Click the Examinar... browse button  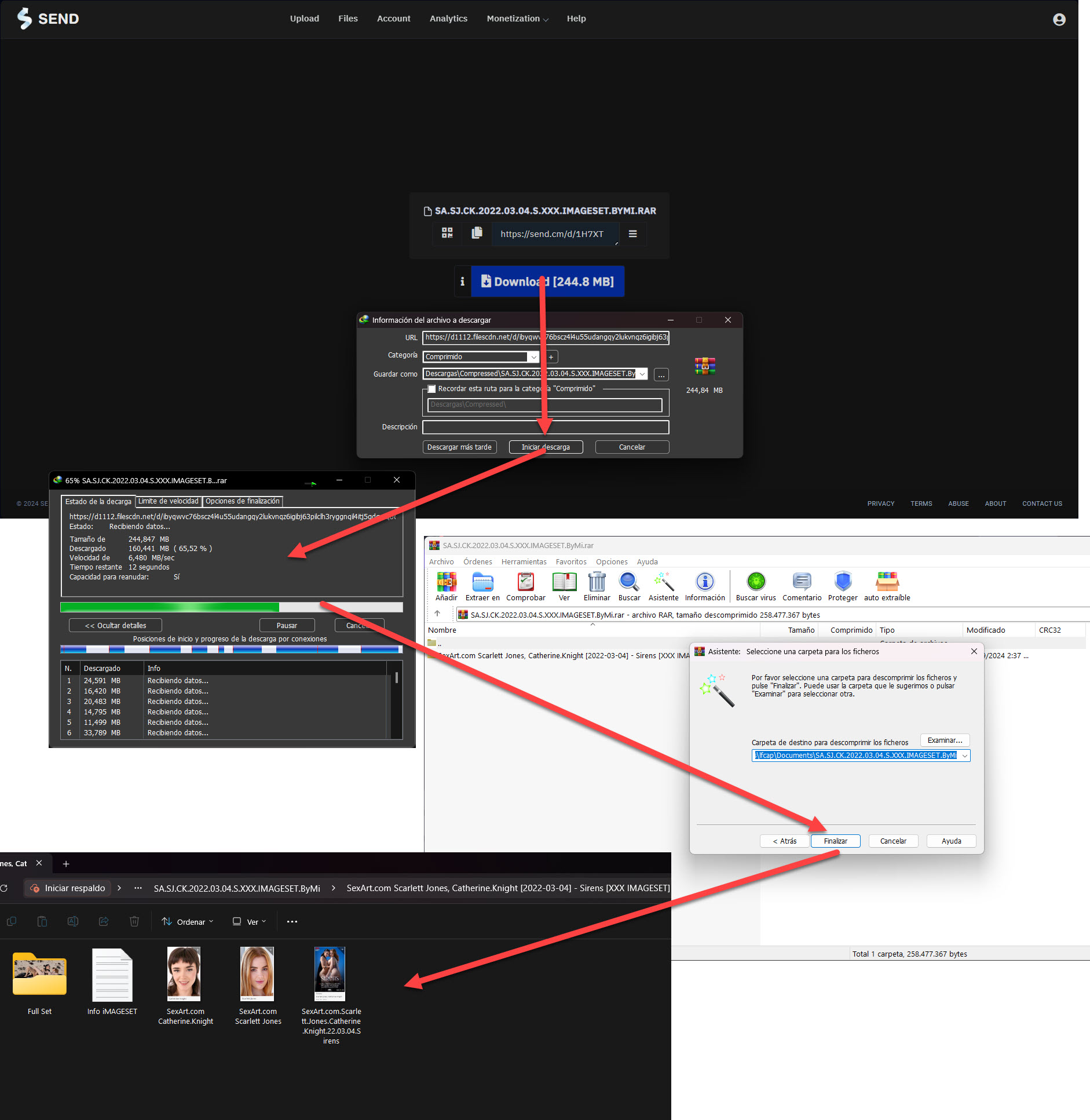point(945,740)
